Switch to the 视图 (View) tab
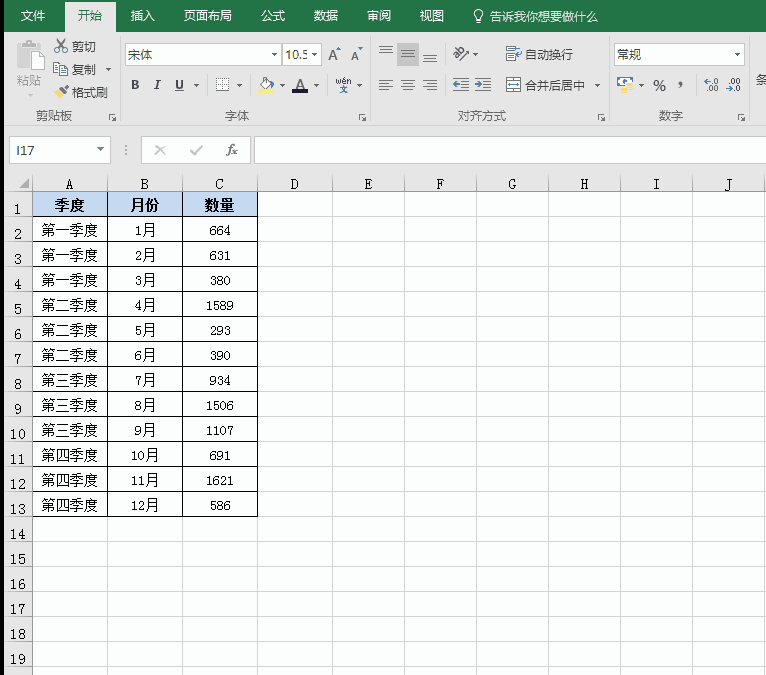766x675 pixels. tap(432, 16)
